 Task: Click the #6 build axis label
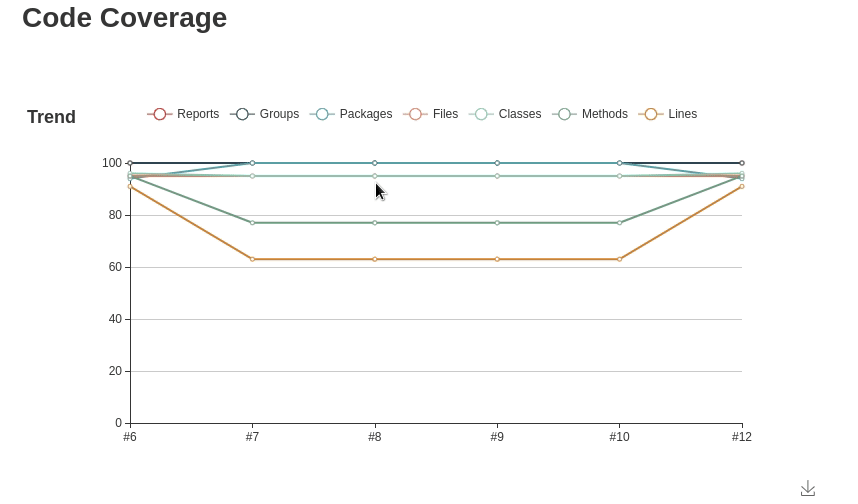[x=130, y=437]
